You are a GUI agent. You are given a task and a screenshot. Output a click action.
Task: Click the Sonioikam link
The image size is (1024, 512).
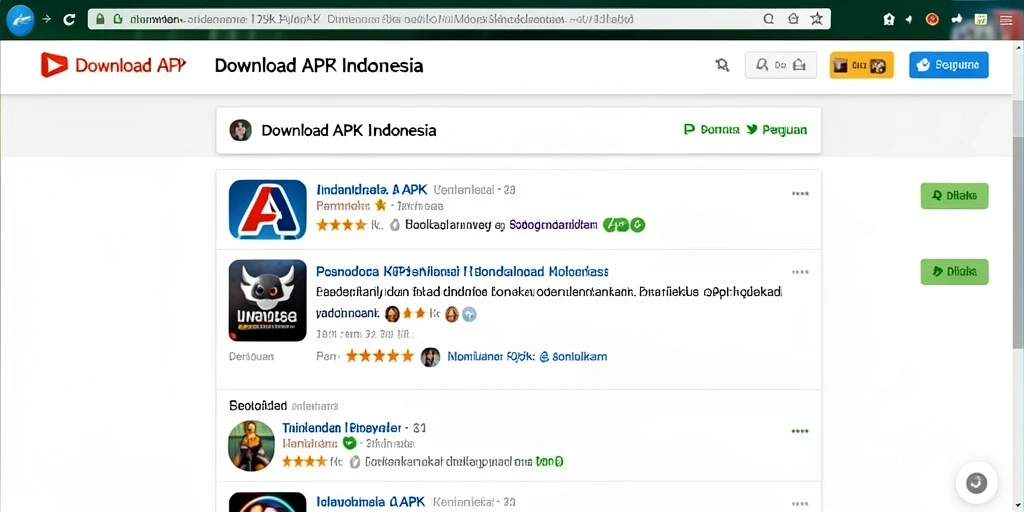573,357
